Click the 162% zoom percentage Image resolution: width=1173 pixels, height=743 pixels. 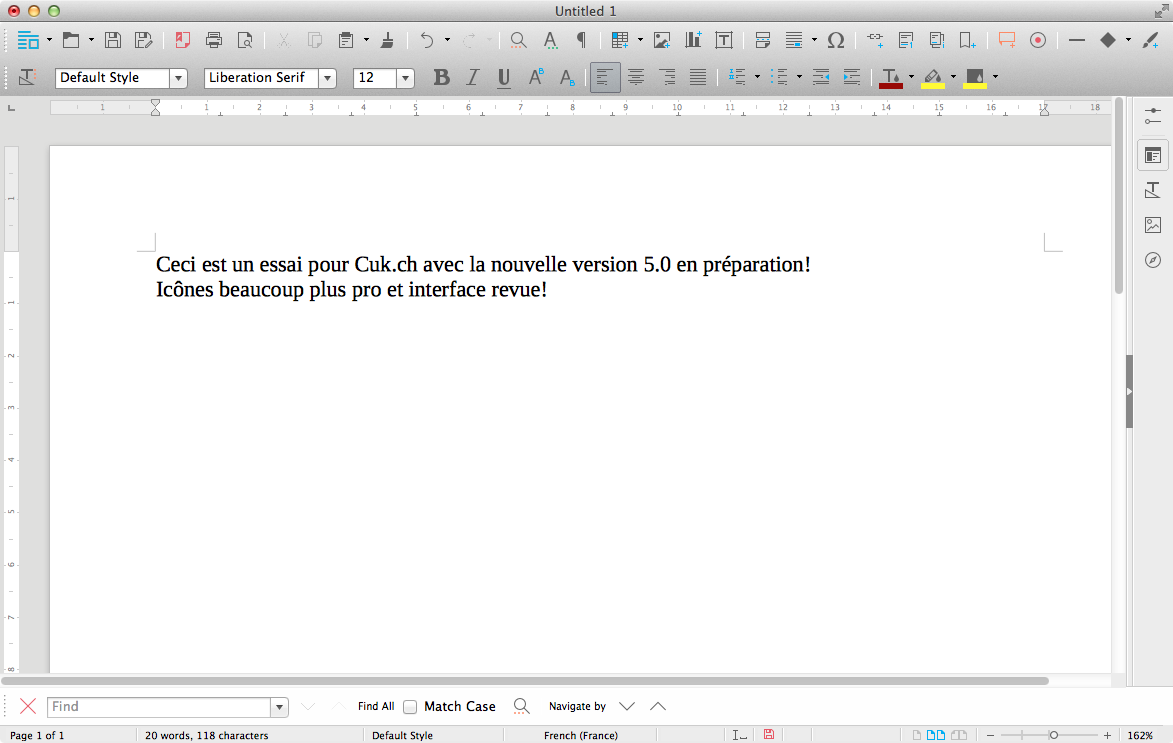pyautogui.click(x=1140, y=736)
